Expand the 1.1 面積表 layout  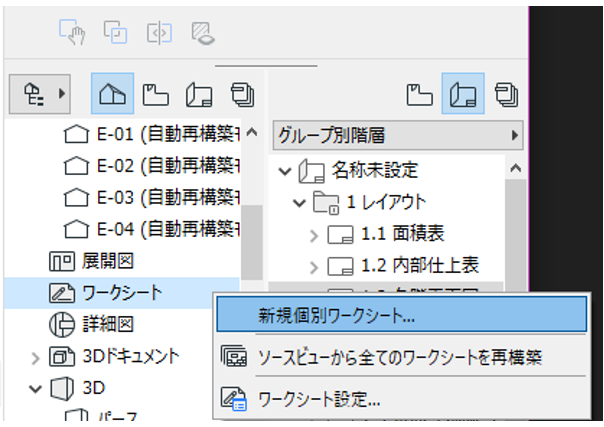coord(314,236)
